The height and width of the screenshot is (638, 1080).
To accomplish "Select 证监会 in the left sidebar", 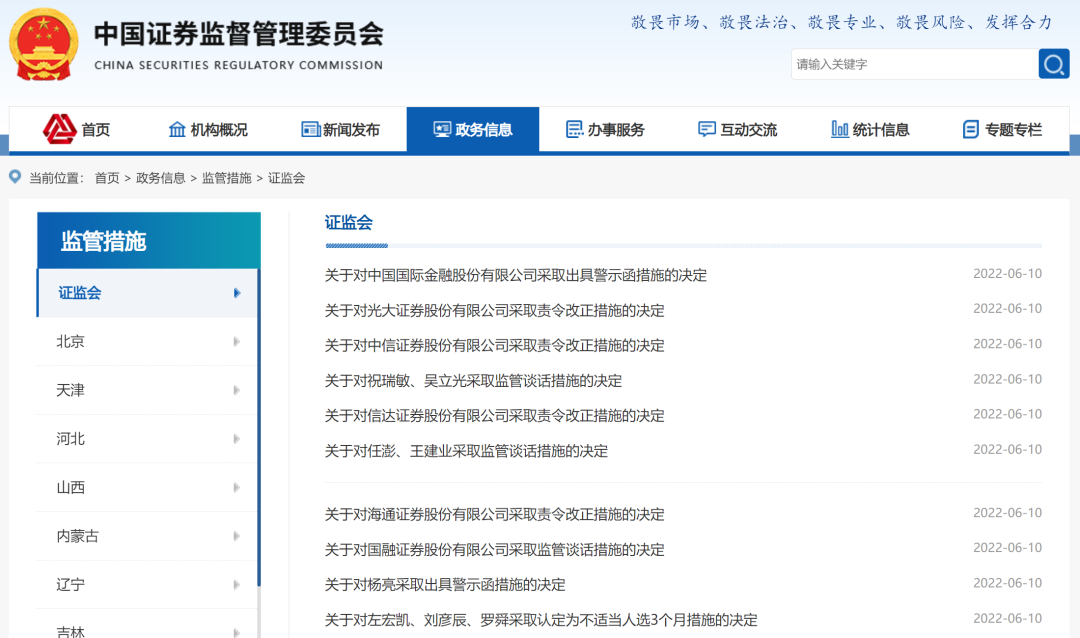I will (x=80, y=293).
